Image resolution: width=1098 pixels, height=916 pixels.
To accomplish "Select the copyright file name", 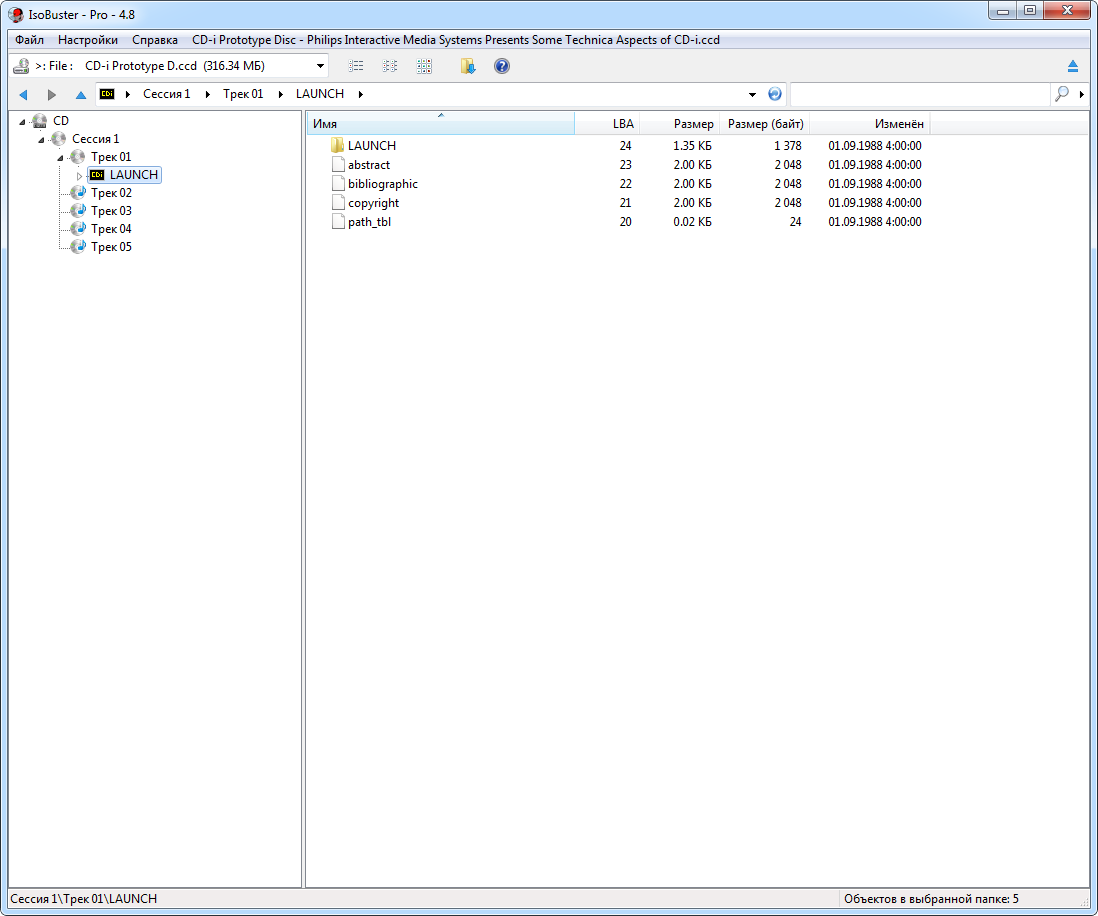I will 373,202.
